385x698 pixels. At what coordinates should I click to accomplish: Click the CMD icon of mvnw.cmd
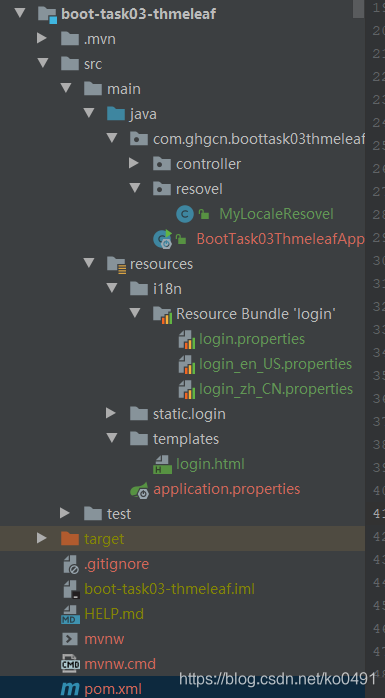[x=70, y=664]
